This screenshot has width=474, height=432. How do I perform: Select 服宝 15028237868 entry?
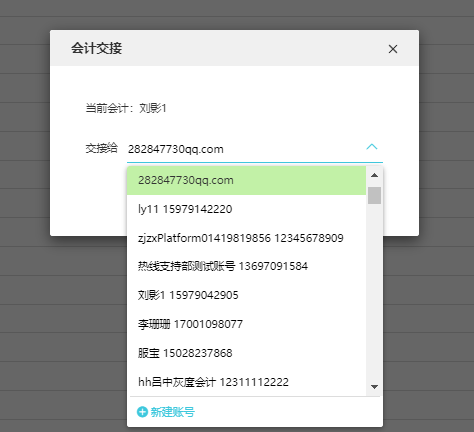[x=246, y=353]
